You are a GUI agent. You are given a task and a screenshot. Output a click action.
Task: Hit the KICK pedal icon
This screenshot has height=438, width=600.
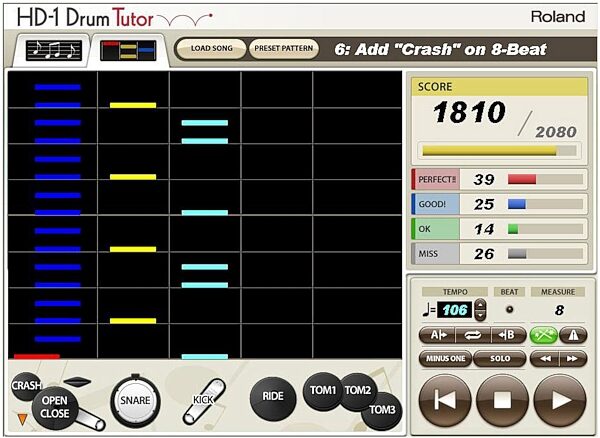tap(203, 401)
